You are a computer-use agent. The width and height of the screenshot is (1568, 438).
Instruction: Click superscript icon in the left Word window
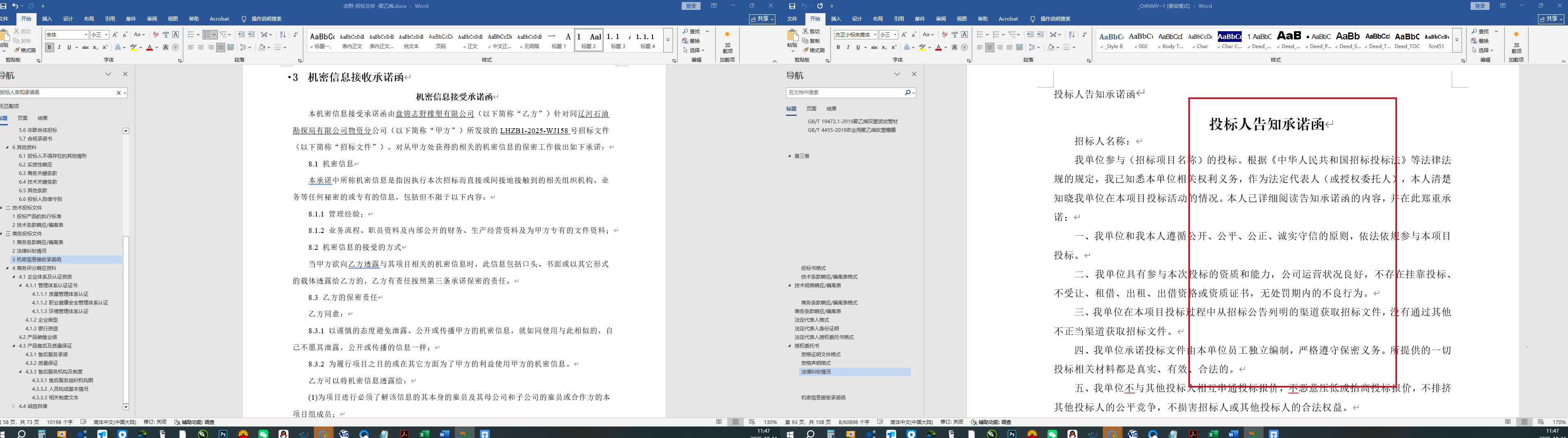click(105, 47)
